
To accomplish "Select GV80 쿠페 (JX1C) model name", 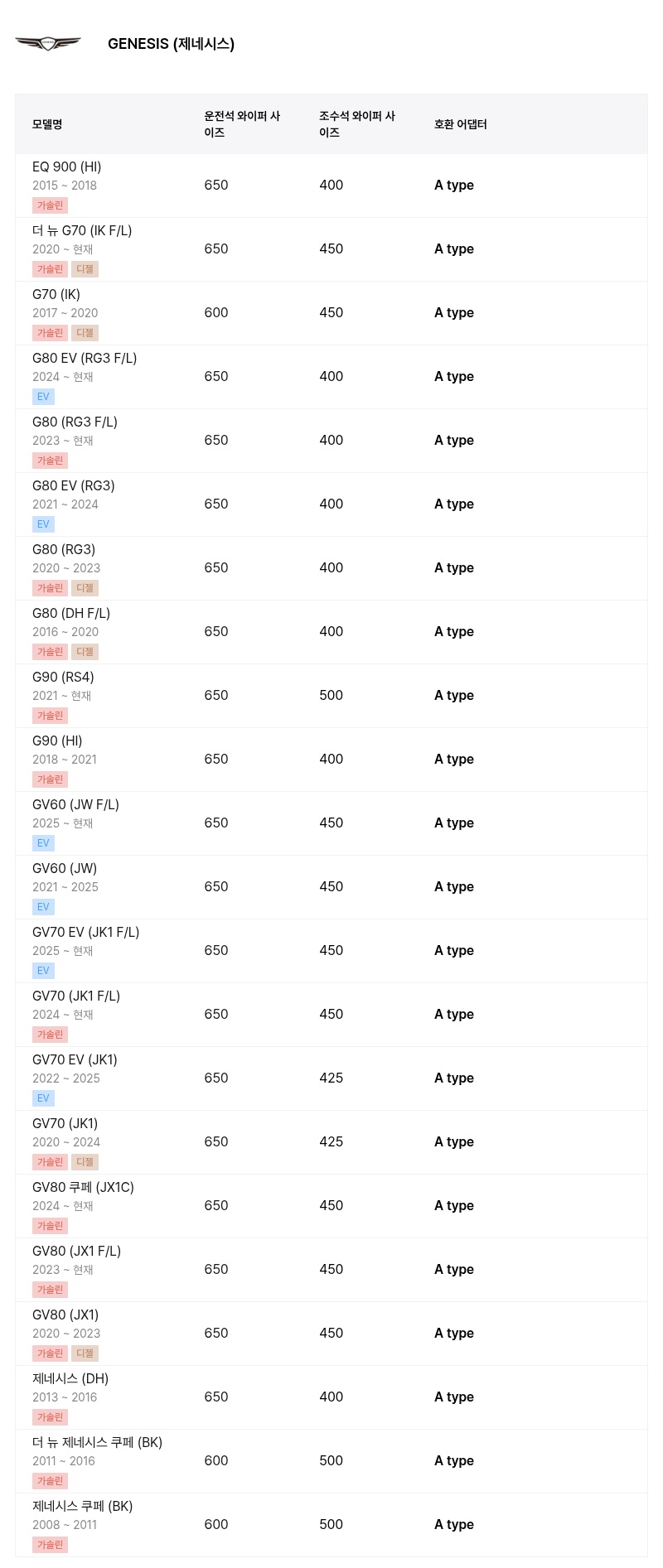I will pyautogui.click(x=83, y=1187).
